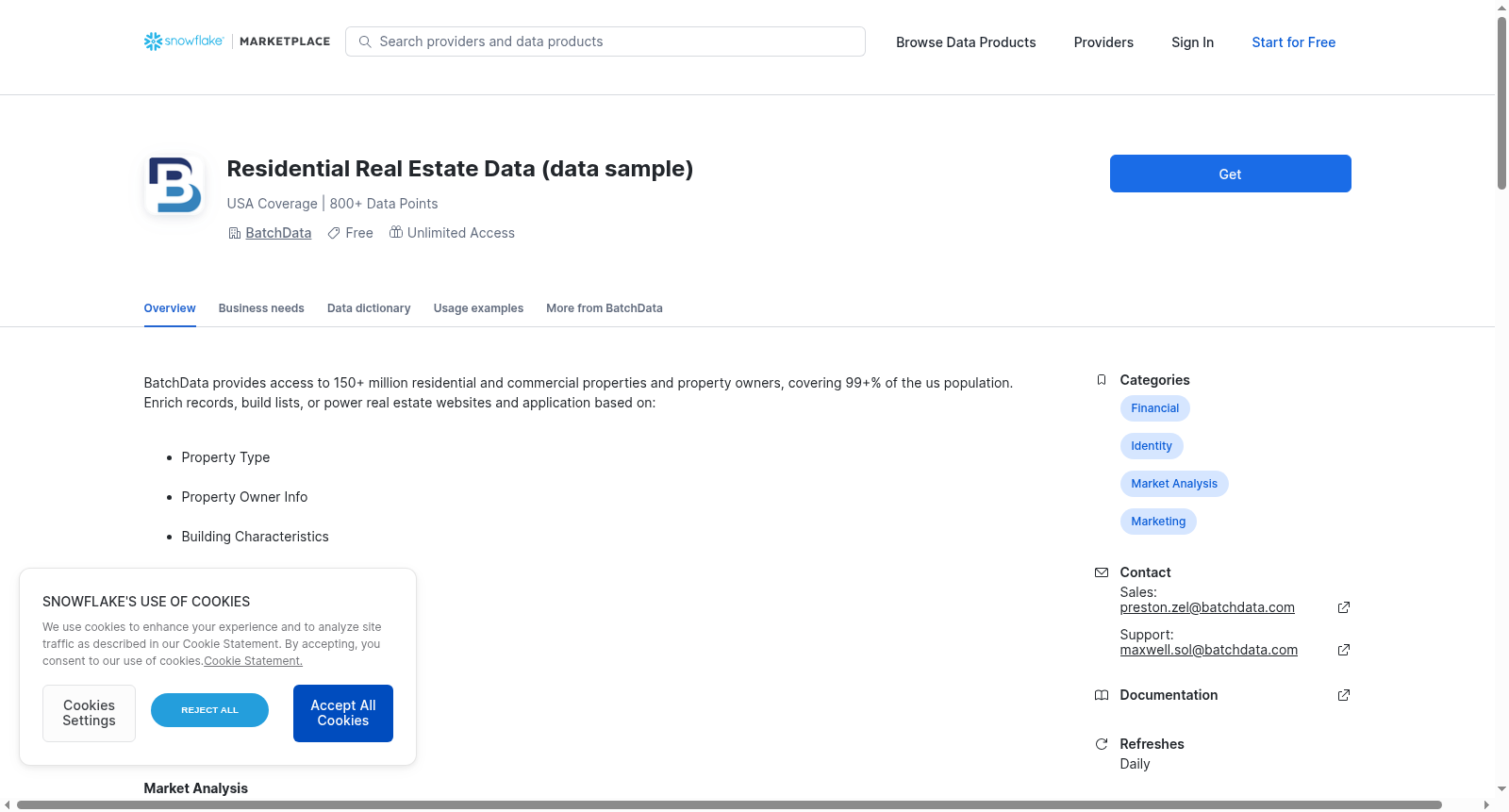
Task: Switch to Business needs tab
Action: tap(261, 308)
